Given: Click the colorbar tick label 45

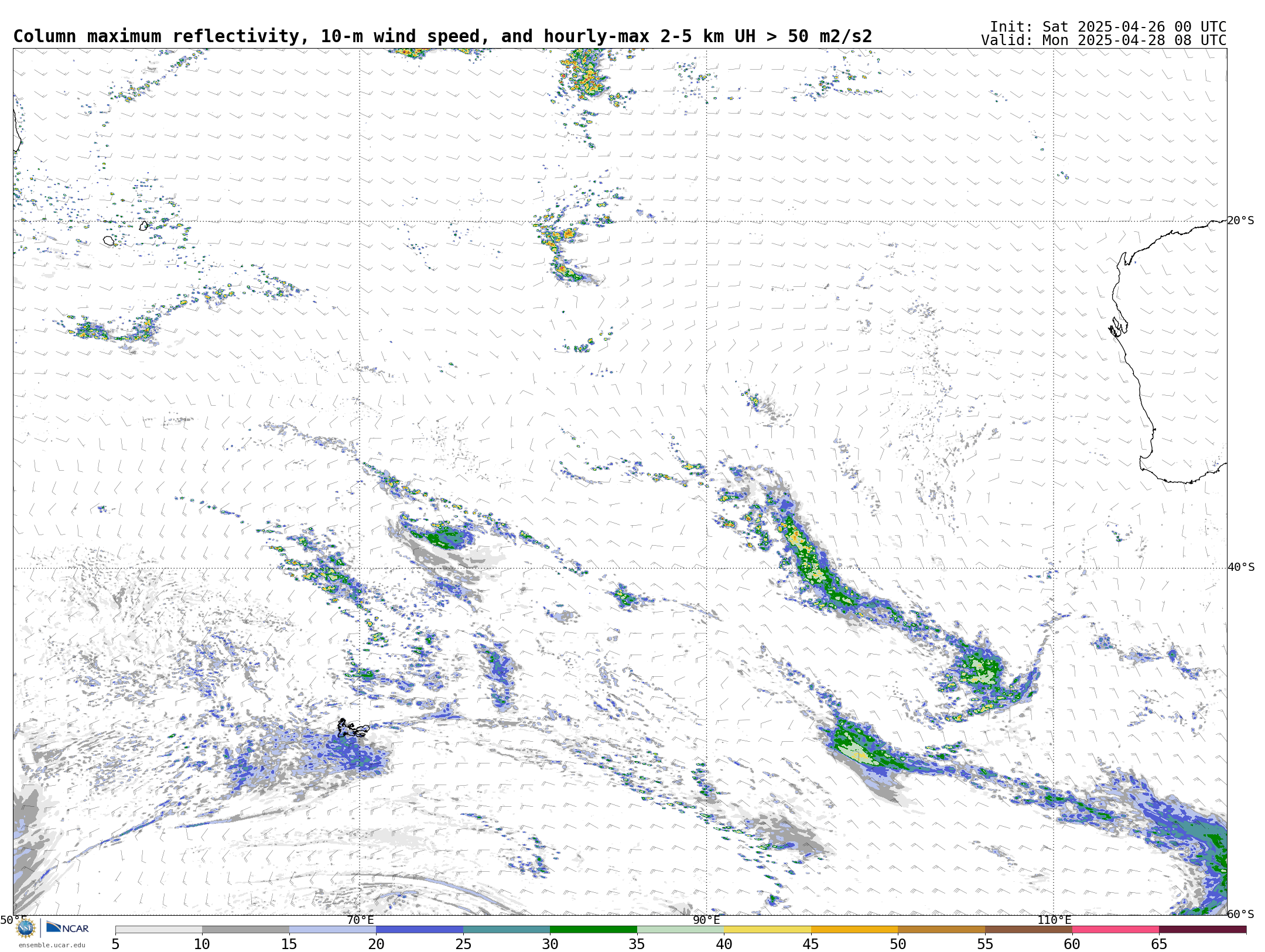Looking at the screenshot, I should [811, 944].
